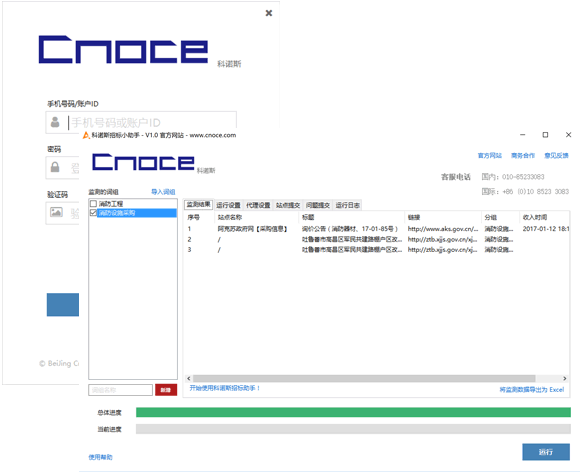Check the 消防工程 word group checkbox

(x=93, y=204)
